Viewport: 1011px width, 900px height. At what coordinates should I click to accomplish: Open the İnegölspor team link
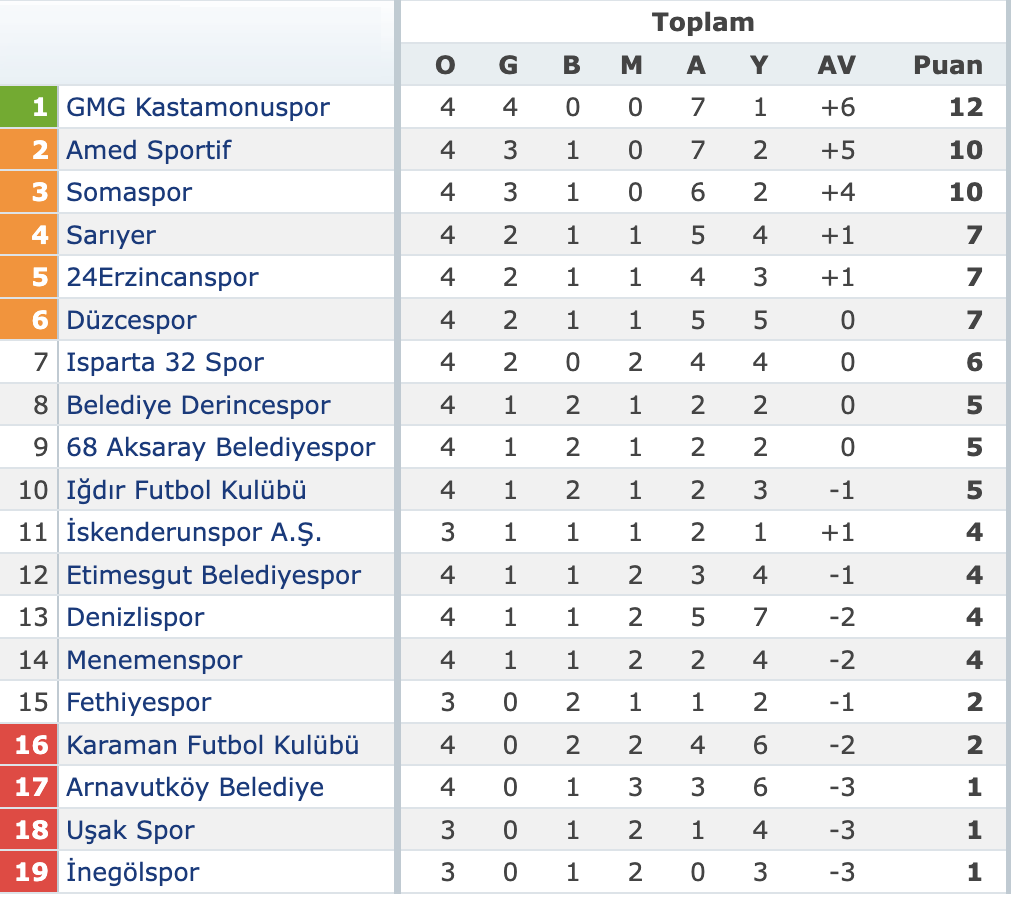[x=133, y=872]
